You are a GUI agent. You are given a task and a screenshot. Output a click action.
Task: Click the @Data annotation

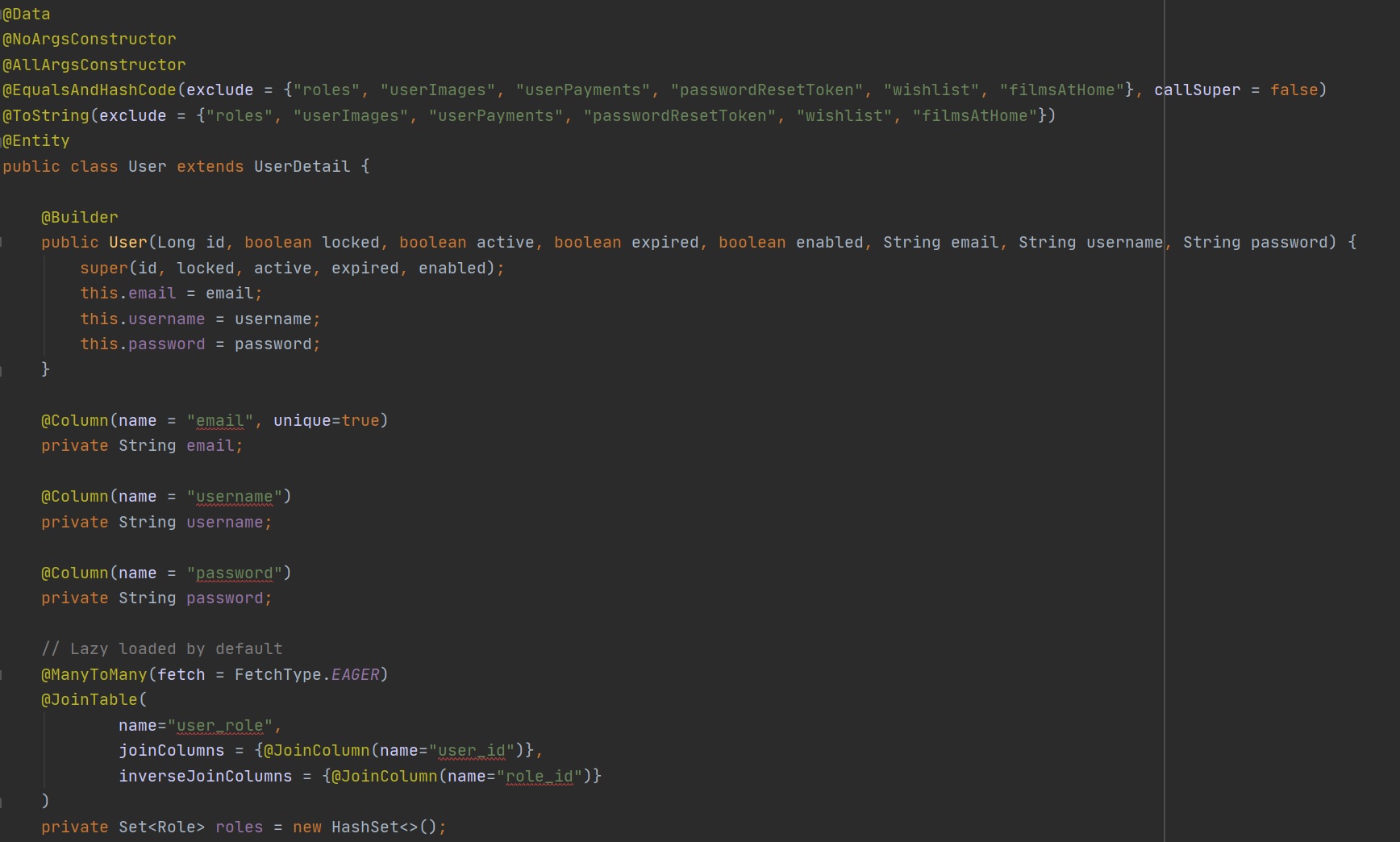26,14
